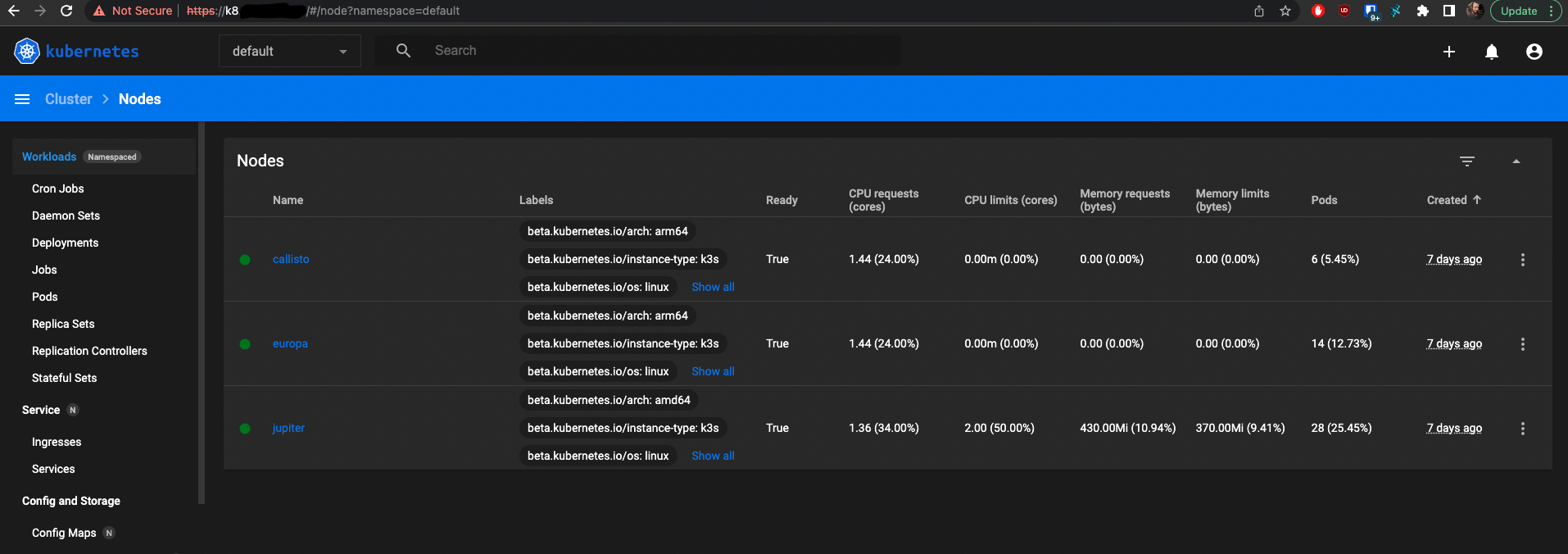The image size is (1568, 554).
Task: Select Workloads in sidebar
Action: (x=49, y=157)
